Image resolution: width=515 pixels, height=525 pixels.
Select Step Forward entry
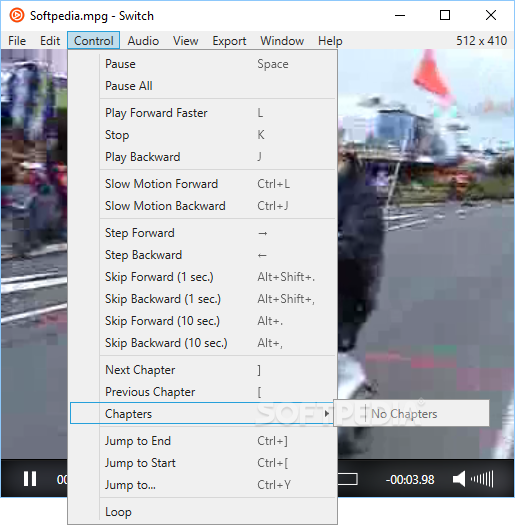coord(203,233)
